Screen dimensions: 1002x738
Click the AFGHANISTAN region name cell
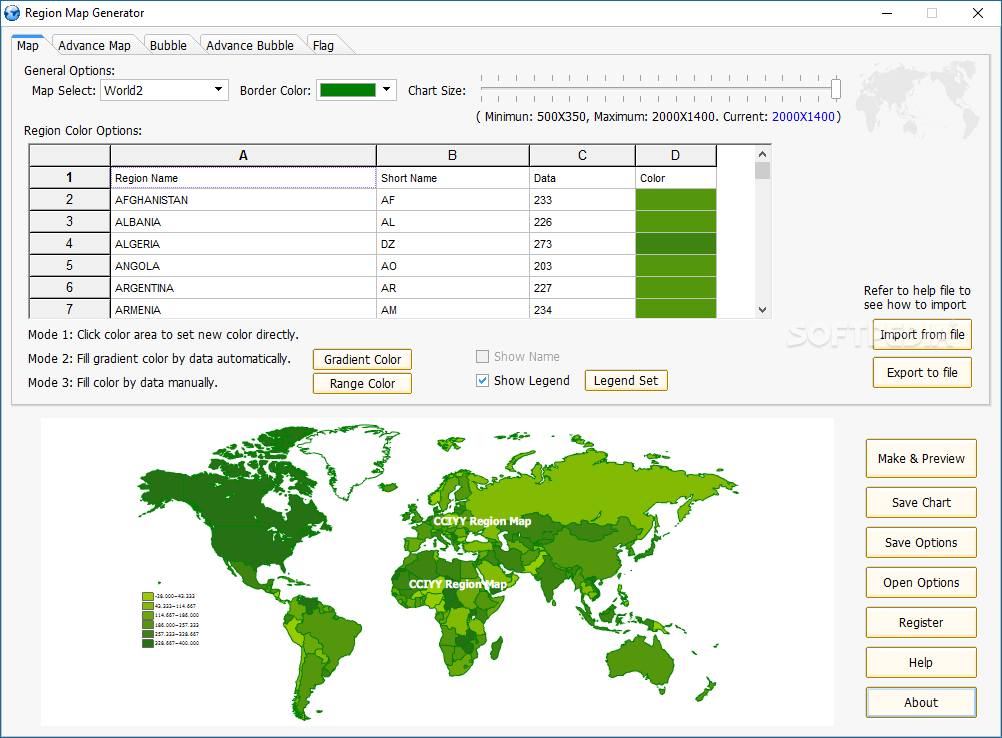coord(243,199)
